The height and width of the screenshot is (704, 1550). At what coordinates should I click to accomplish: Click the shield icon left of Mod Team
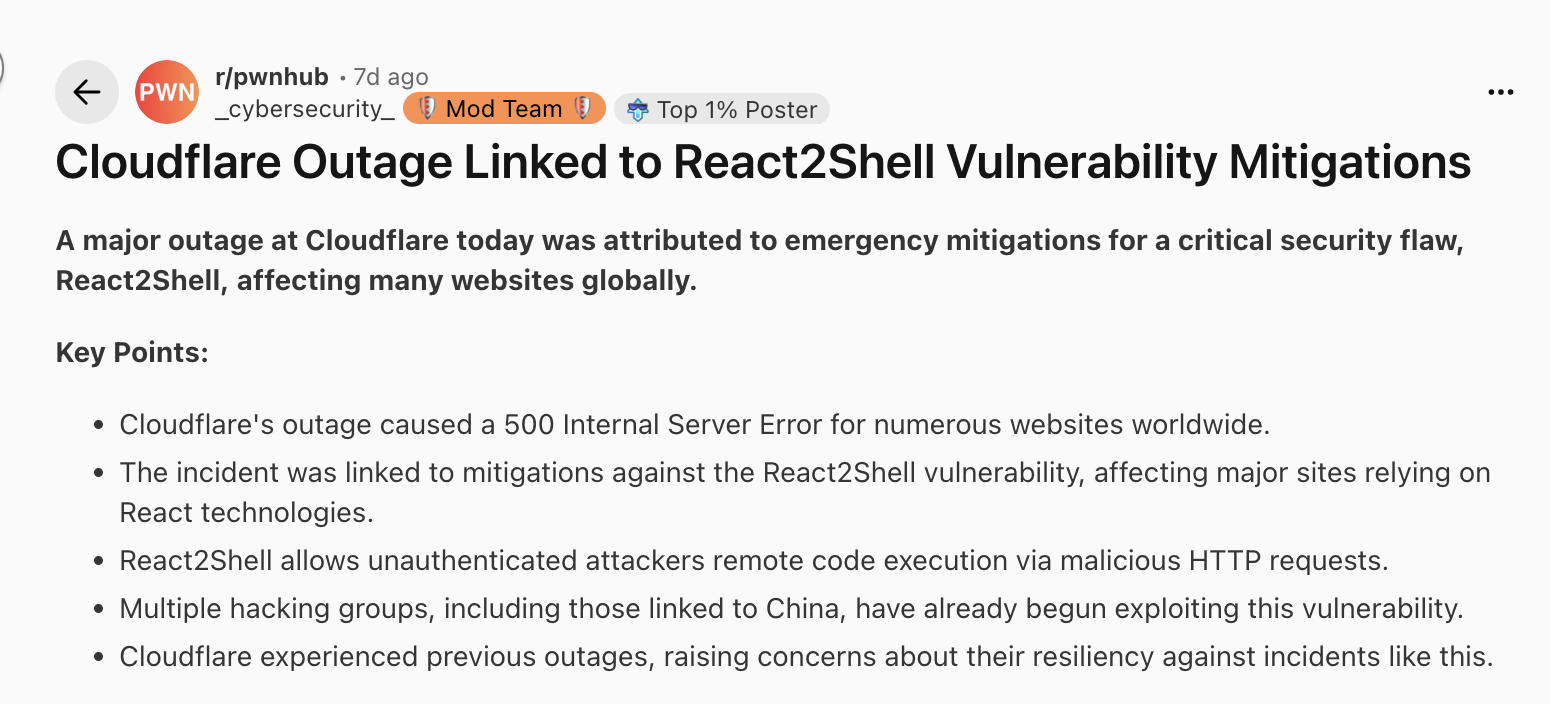click(427, 109)
